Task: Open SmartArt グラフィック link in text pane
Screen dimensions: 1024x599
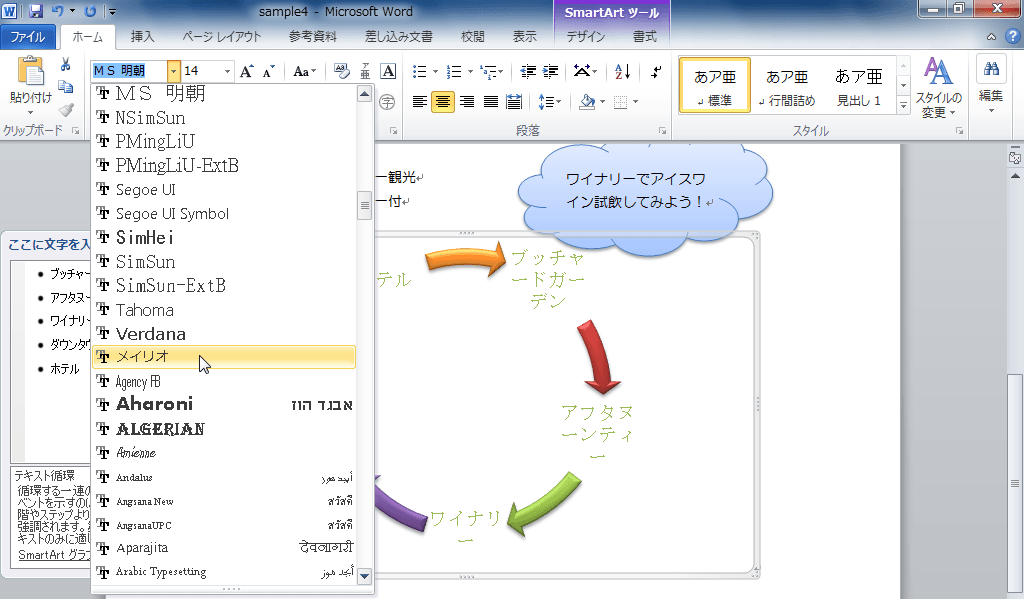Action: 55,555
